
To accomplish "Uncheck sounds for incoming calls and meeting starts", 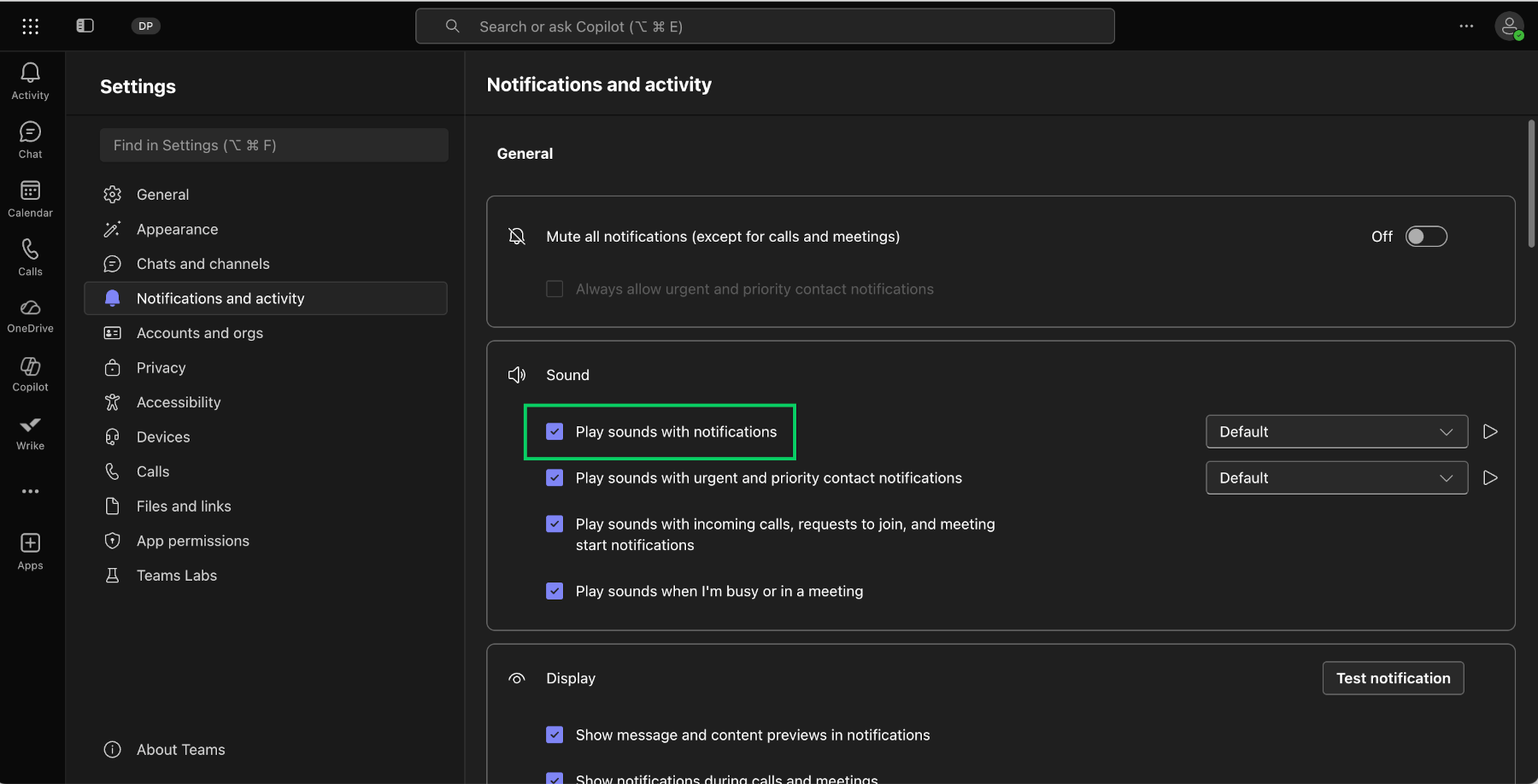I will pos(555,524).
